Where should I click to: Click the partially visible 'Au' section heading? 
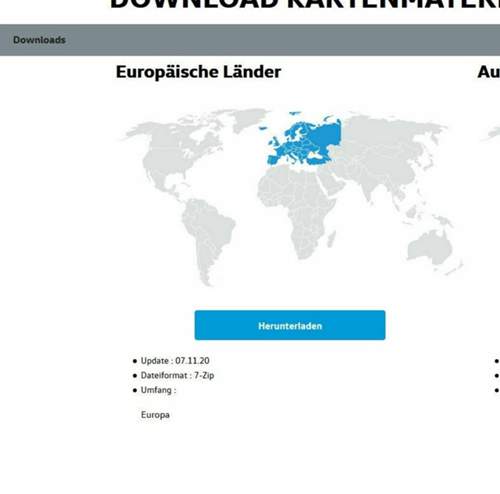[x=489, y=72]
